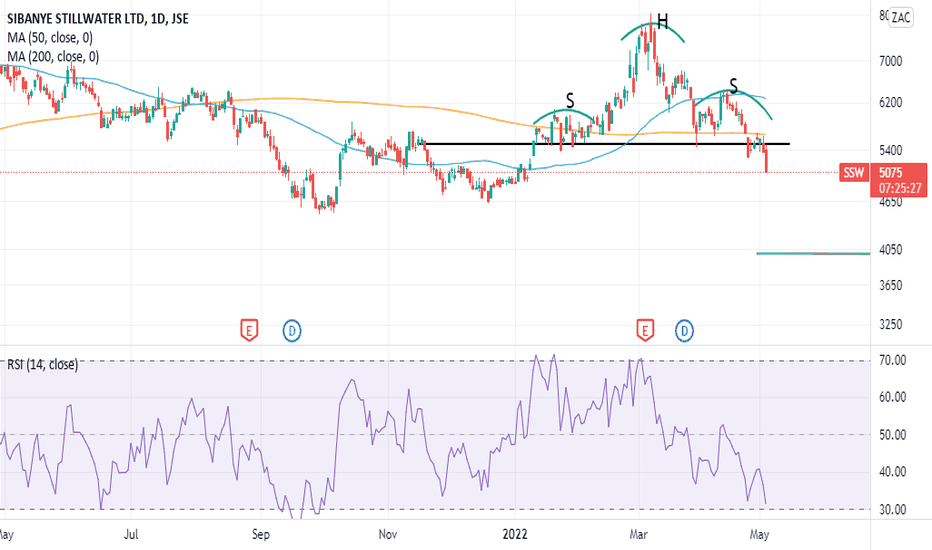Viewport: 932px width, 550px height.
Task: Select the RSI (14, close) legend
Action: tap(42, 364)
